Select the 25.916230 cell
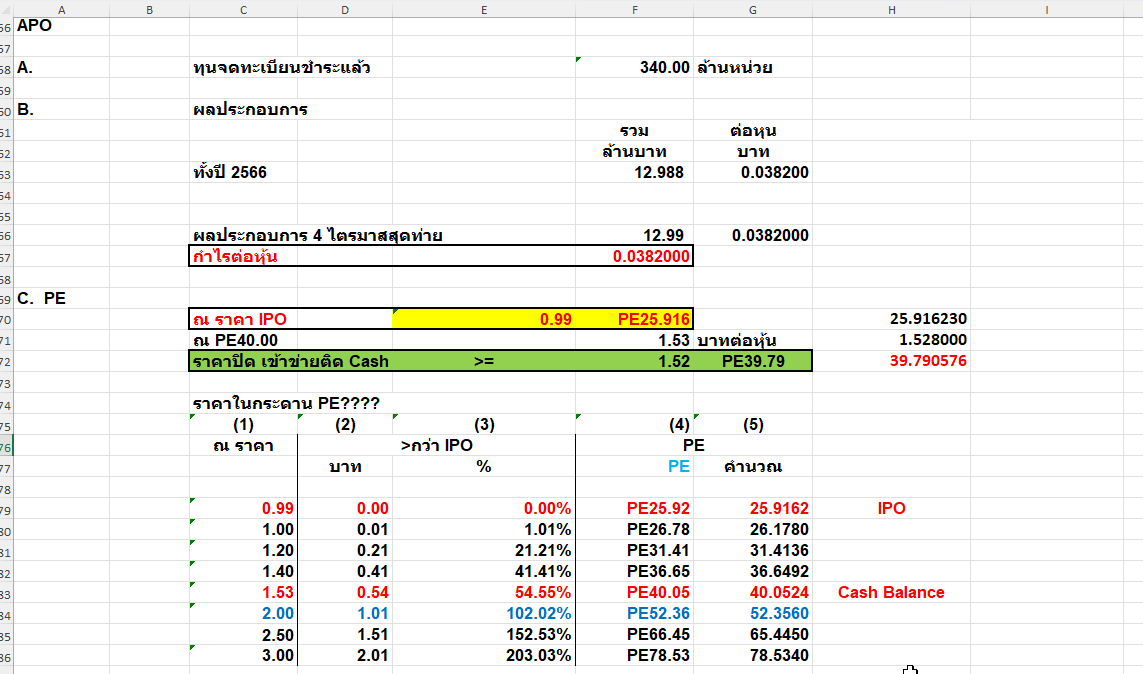 [892, 319]
